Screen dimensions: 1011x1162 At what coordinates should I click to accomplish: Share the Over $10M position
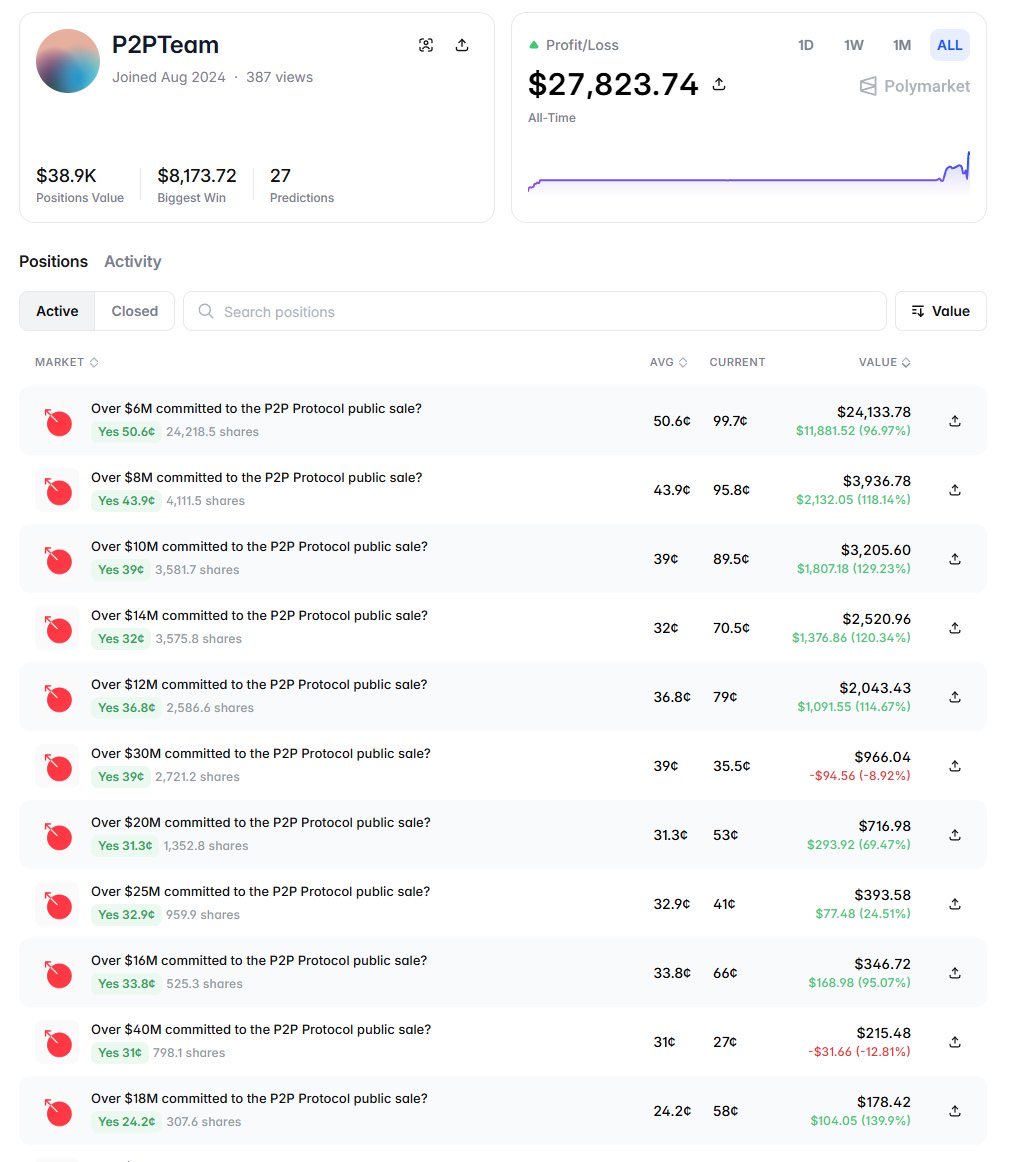[x=955, y=559]
